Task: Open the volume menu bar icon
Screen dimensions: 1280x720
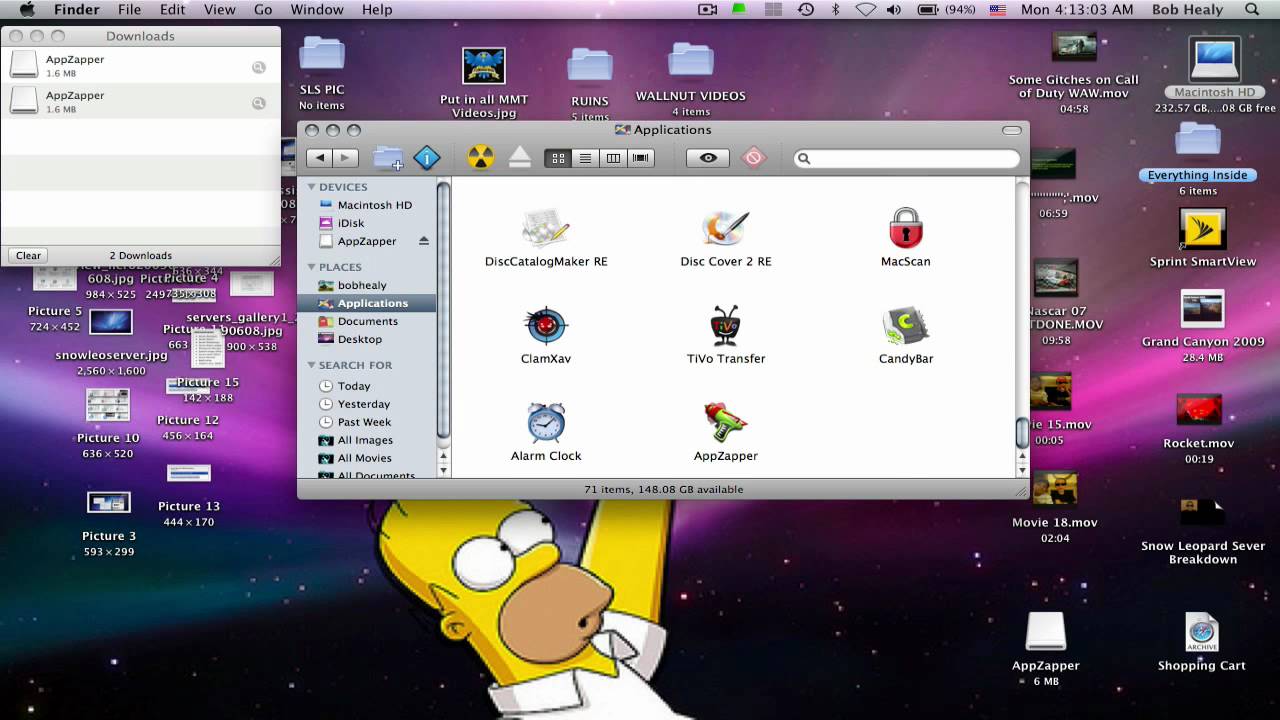Action: click(x=893, y=9)
